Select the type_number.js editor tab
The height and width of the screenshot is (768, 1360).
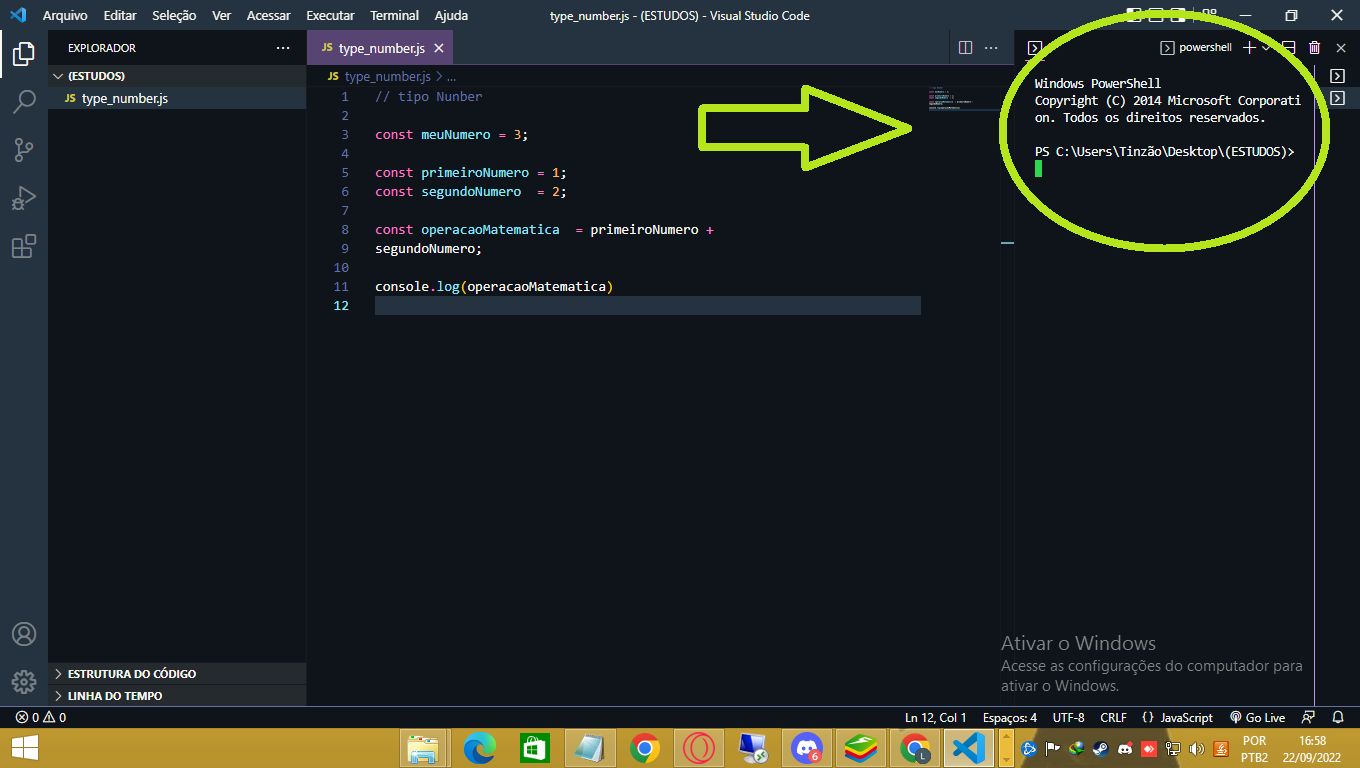(x=381, y=48)
